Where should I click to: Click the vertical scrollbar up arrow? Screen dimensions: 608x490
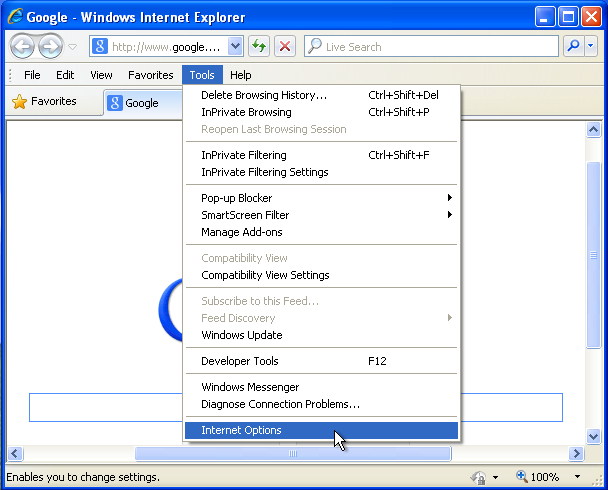(593, 129)
